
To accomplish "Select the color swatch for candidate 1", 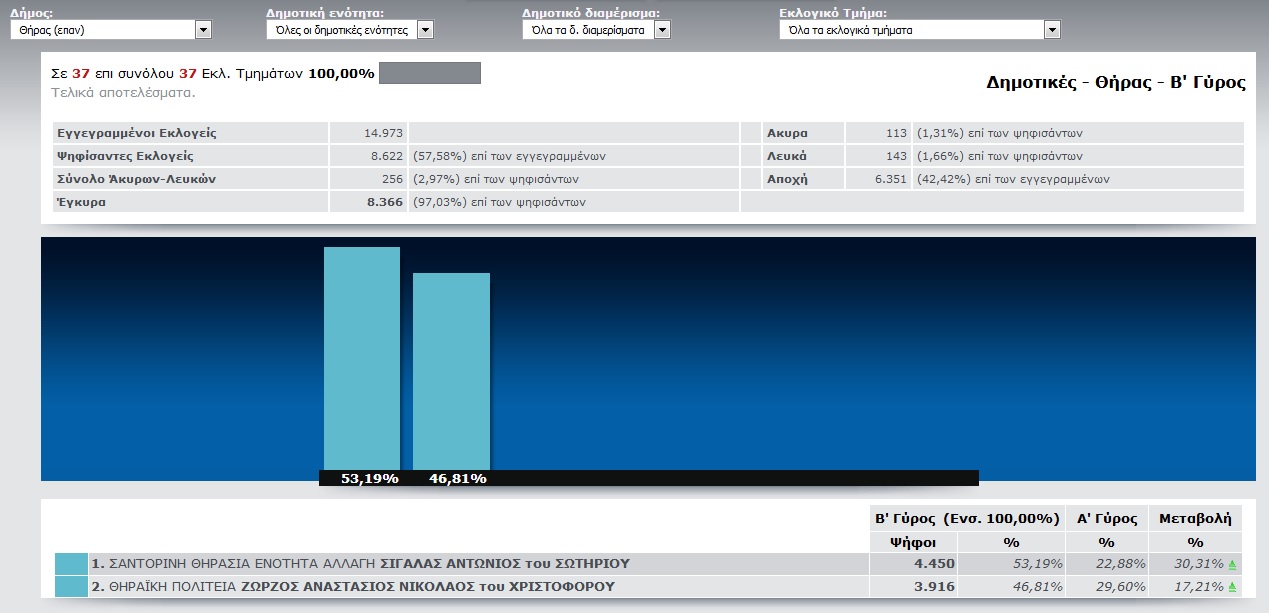I will [x=71, y=564].
